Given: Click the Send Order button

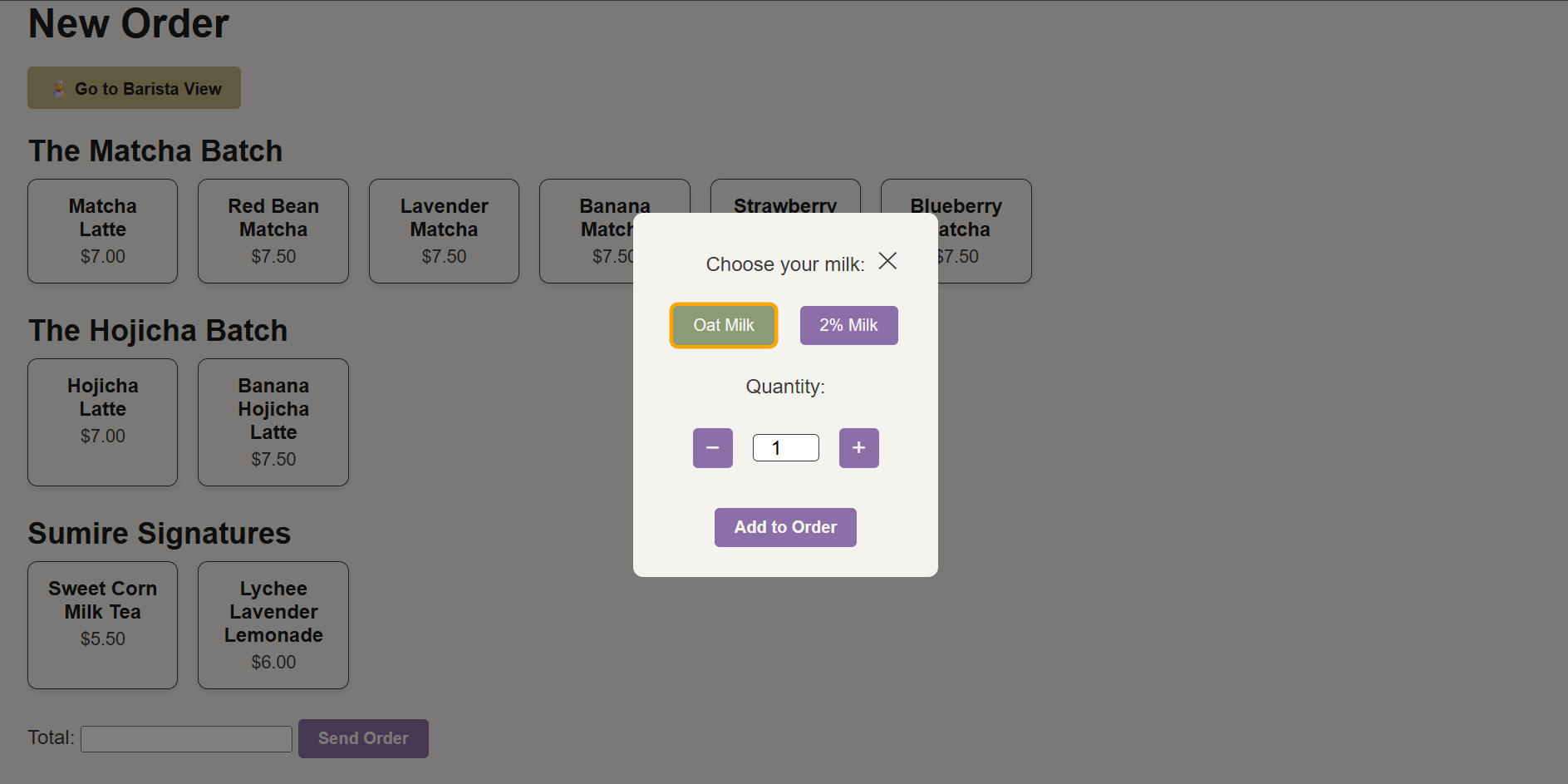Looking at the screenshot, I should [x=363, y=738].
